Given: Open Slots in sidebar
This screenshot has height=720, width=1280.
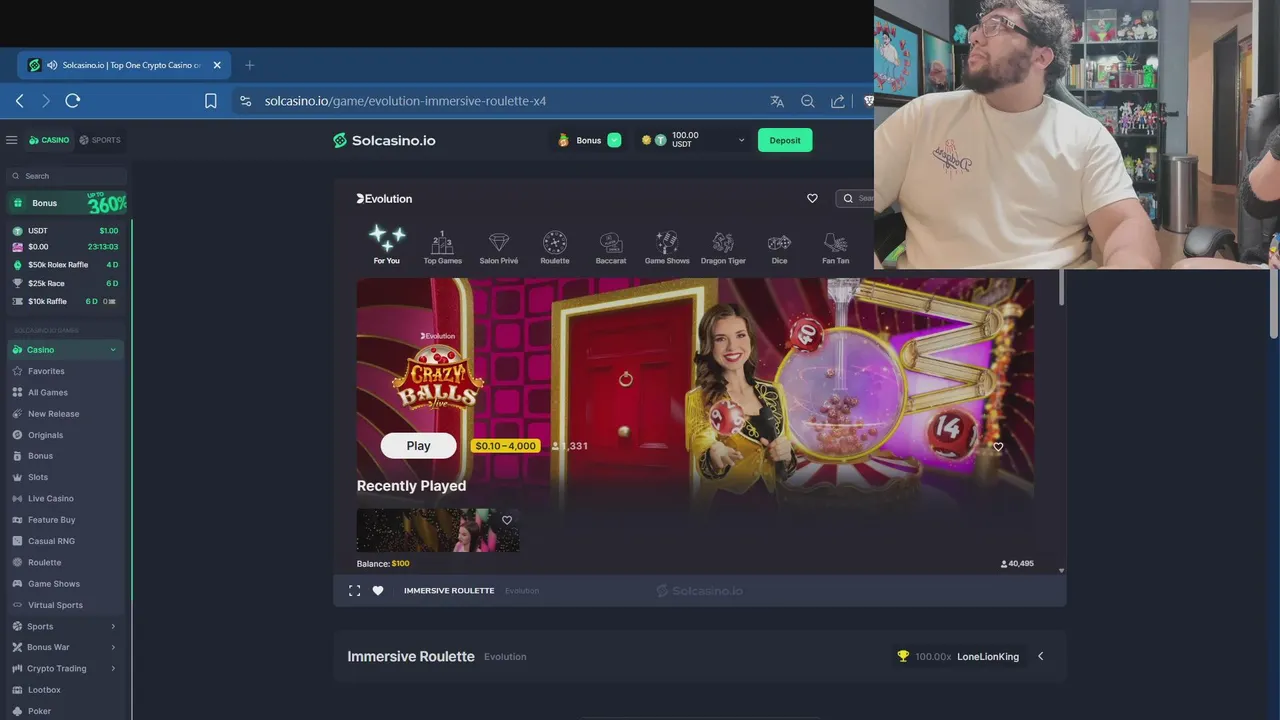Looking at the screenshot, I should point(38,477).
